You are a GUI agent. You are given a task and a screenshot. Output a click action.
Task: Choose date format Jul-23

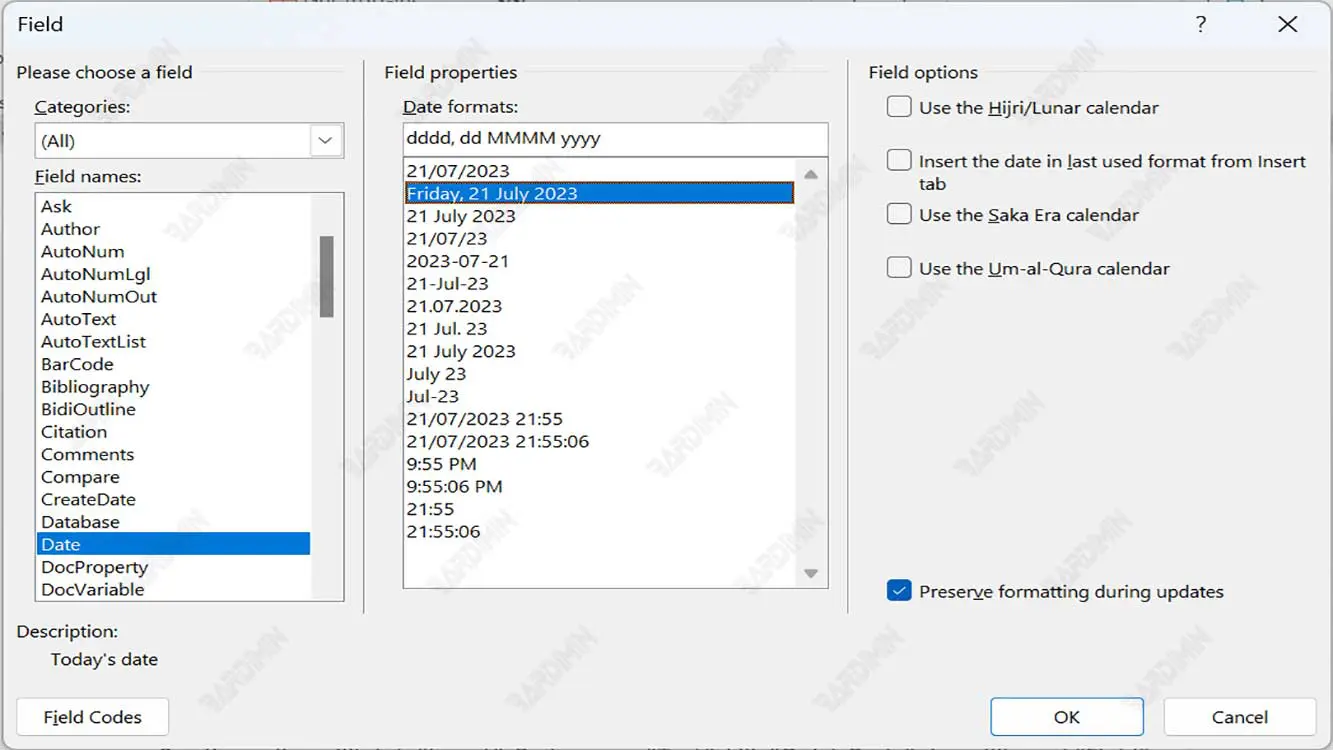(x=432, y=396)
